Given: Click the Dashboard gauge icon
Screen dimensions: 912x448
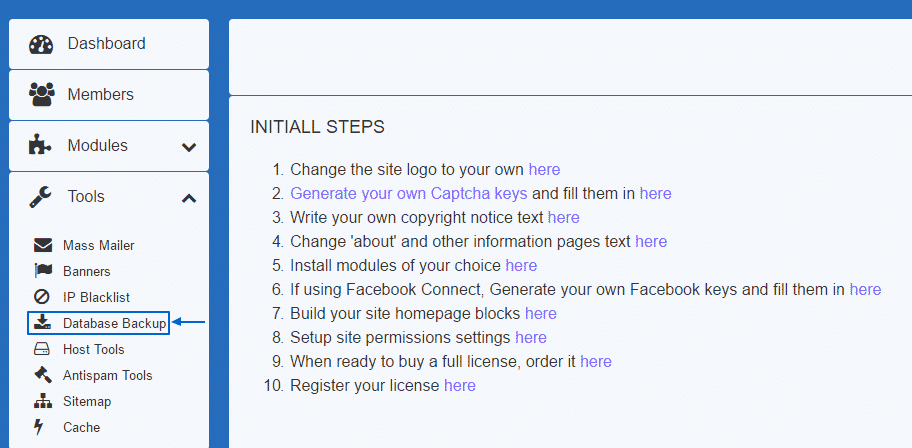Looking at the screenshot, I should tap(41, 44).
